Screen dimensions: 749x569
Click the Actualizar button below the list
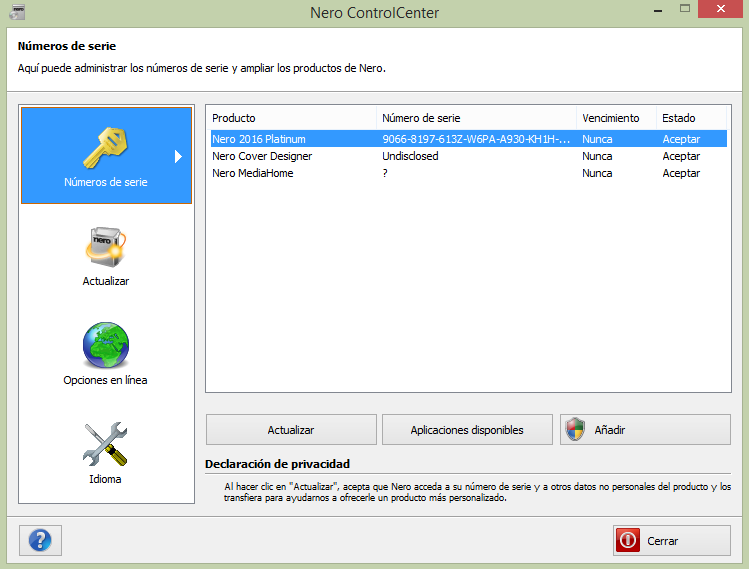coord(291,429)
